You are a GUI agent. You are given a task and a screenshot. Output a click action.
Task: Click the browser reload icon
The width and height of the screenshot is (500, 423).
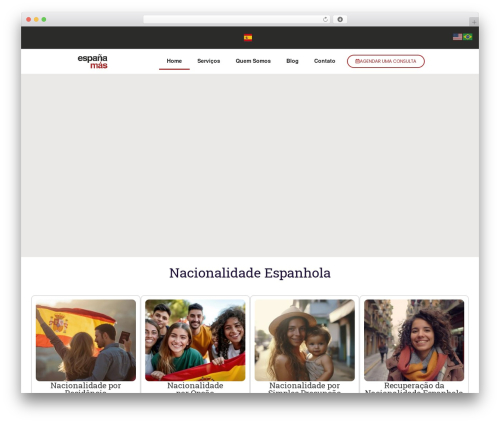[325, 20]
